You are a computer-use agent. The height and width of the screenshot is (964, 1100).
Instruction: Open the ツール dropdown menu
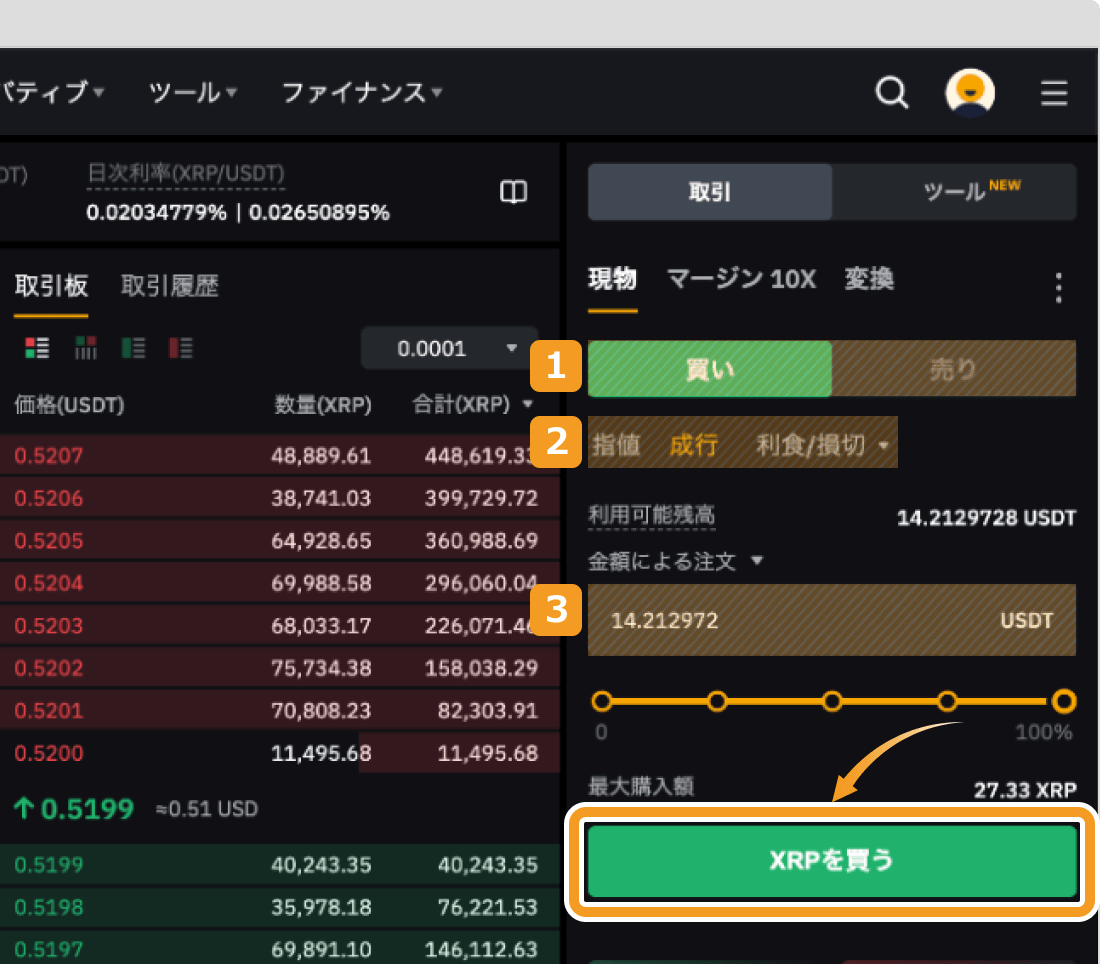193,92
